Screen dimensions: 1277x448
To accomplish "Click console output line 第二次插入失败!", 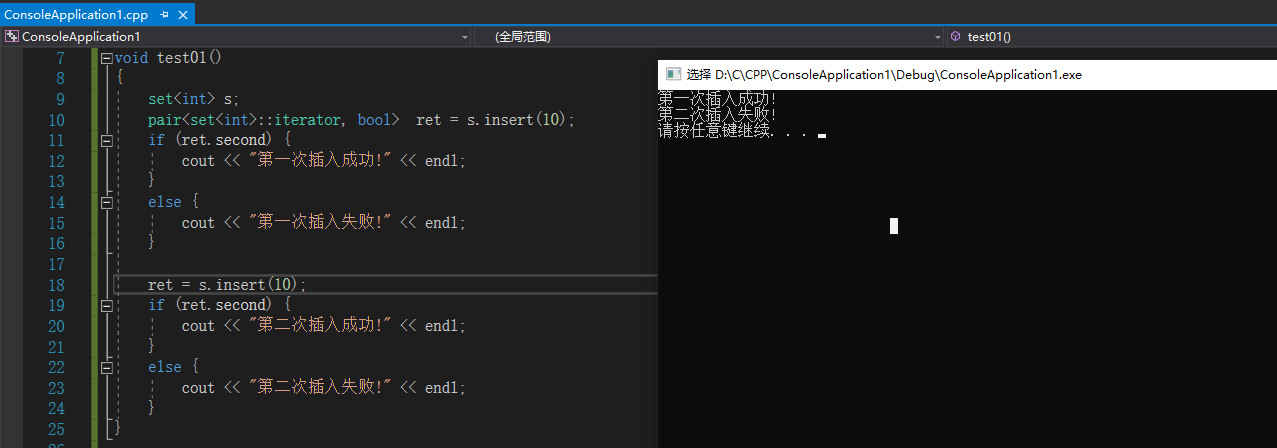I will point(718,115).
